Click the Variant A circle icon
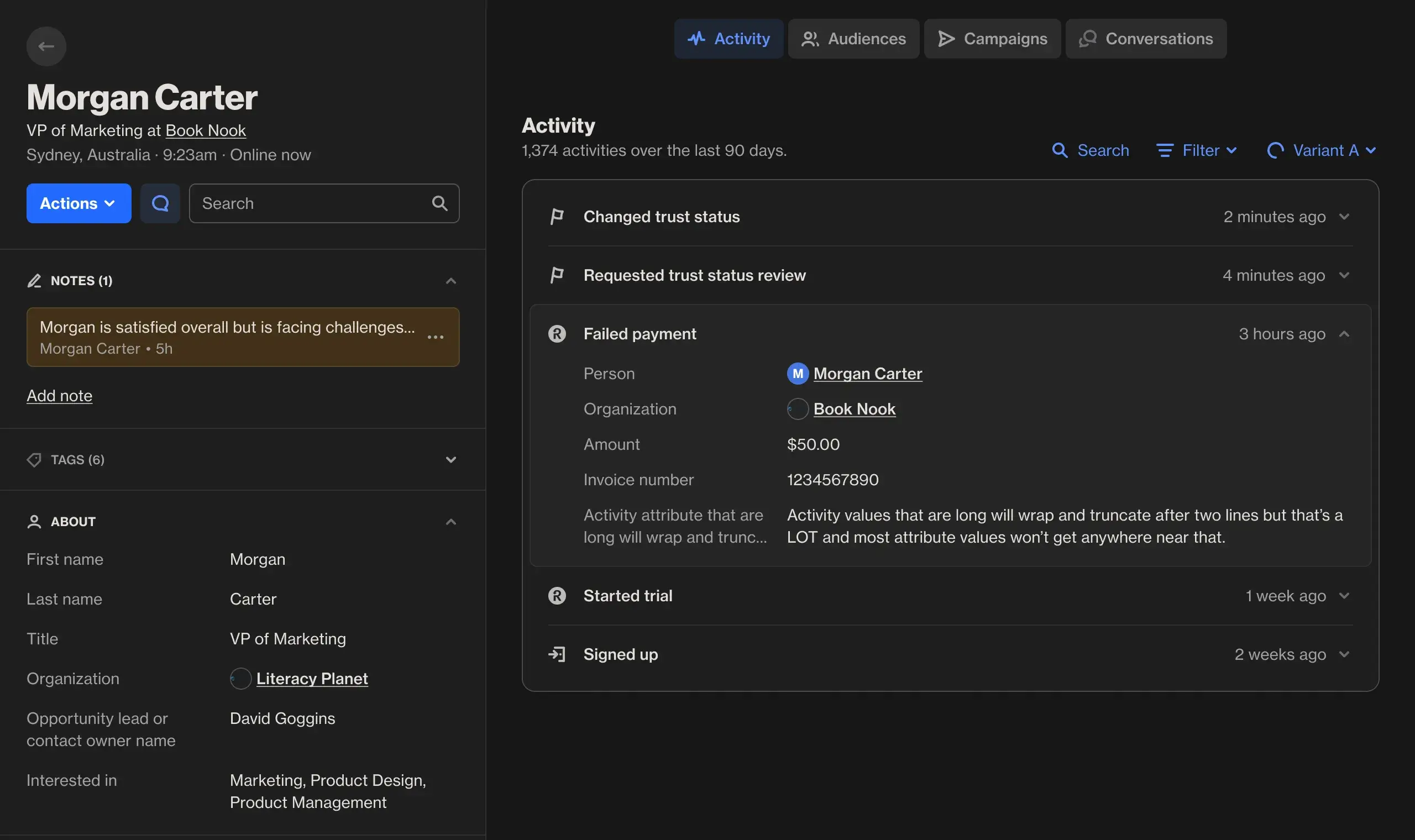 tap(1275, 150)
